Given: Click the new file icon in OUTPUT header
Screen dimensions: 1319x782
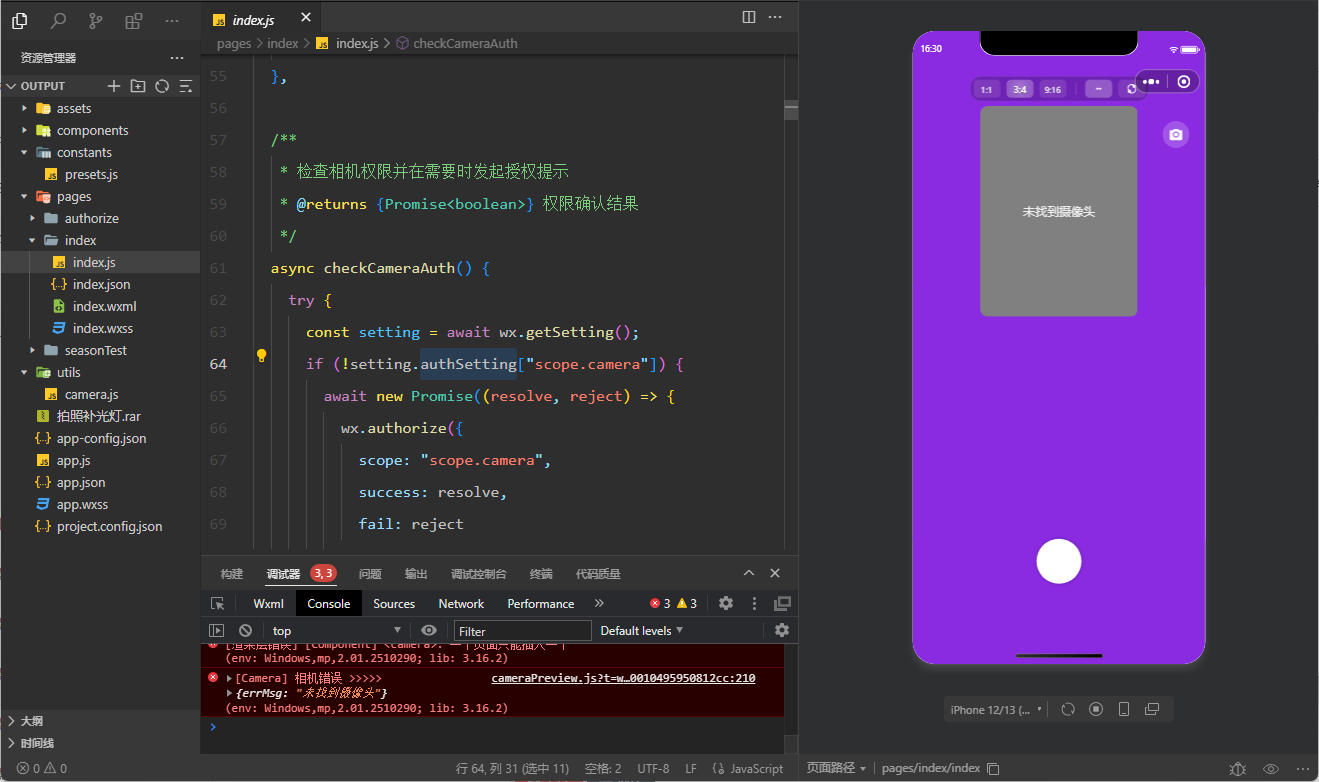Looking at the screenshot, I should click(114, 86).
